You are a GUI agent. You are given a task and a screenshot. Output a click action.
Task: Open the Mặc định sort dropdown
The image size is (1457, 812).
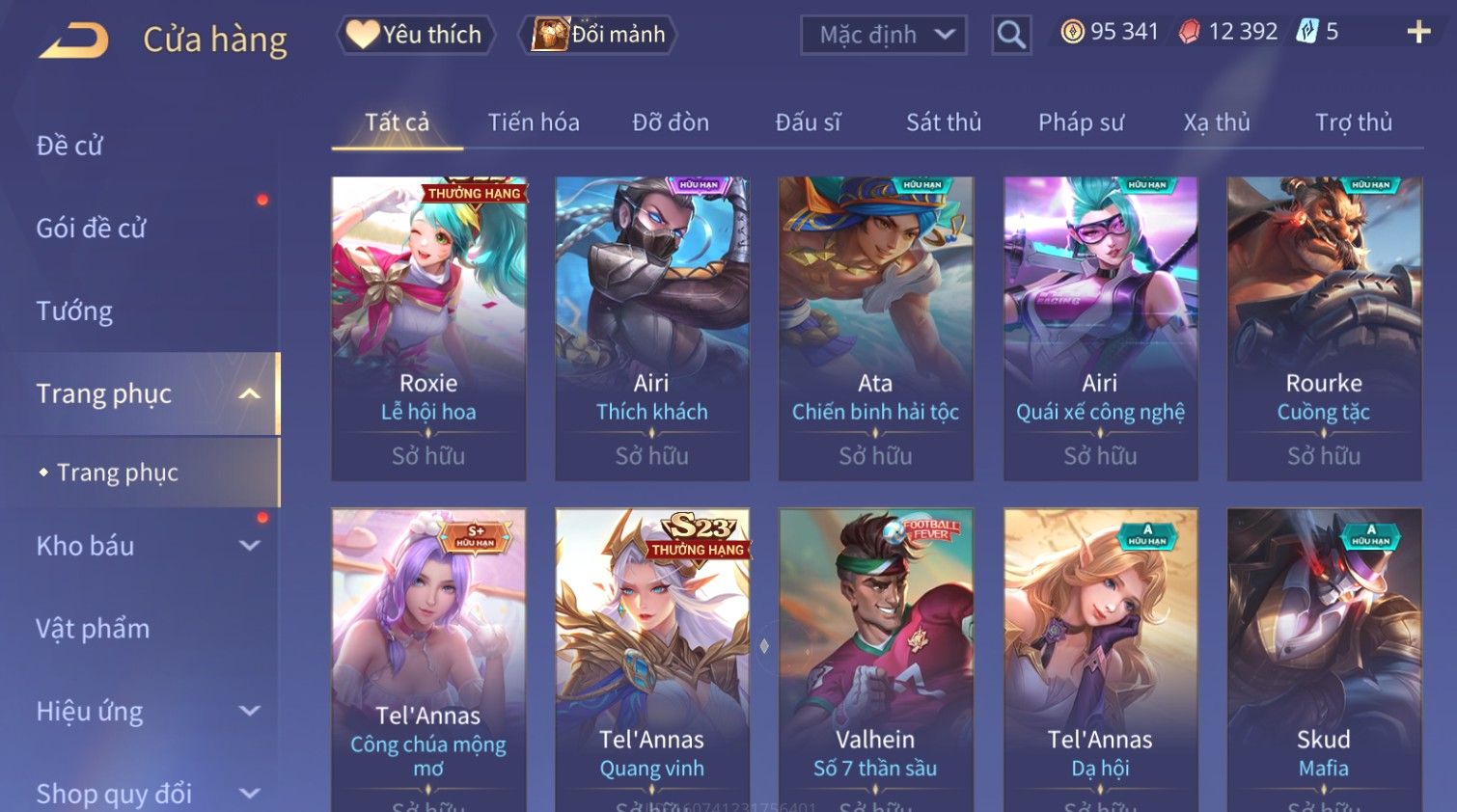(x=884, y=36)
